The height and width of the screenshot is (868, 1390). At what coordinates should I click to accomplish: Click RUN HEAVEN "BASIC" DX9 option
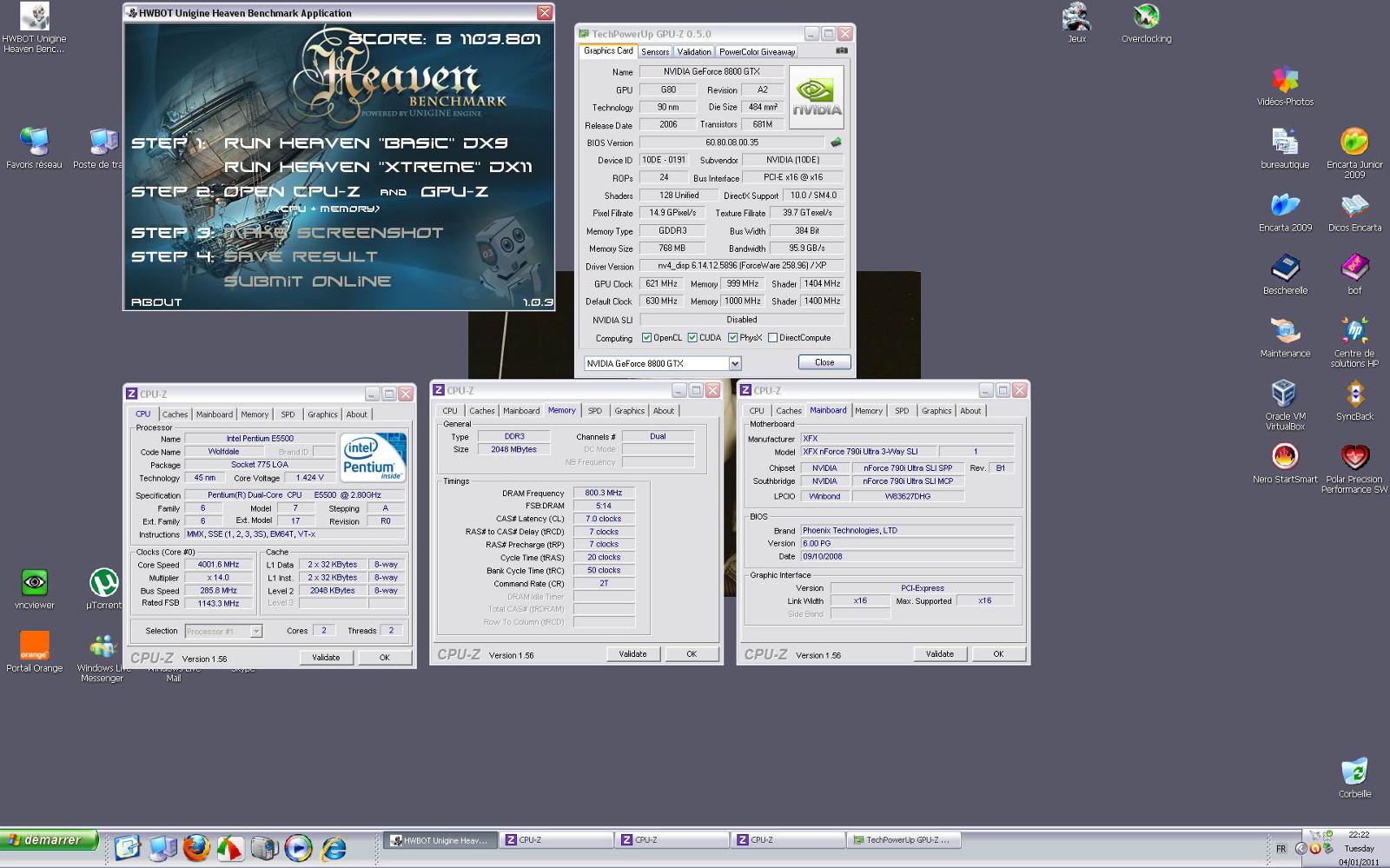pyautogui.click(x=366, y=143)
